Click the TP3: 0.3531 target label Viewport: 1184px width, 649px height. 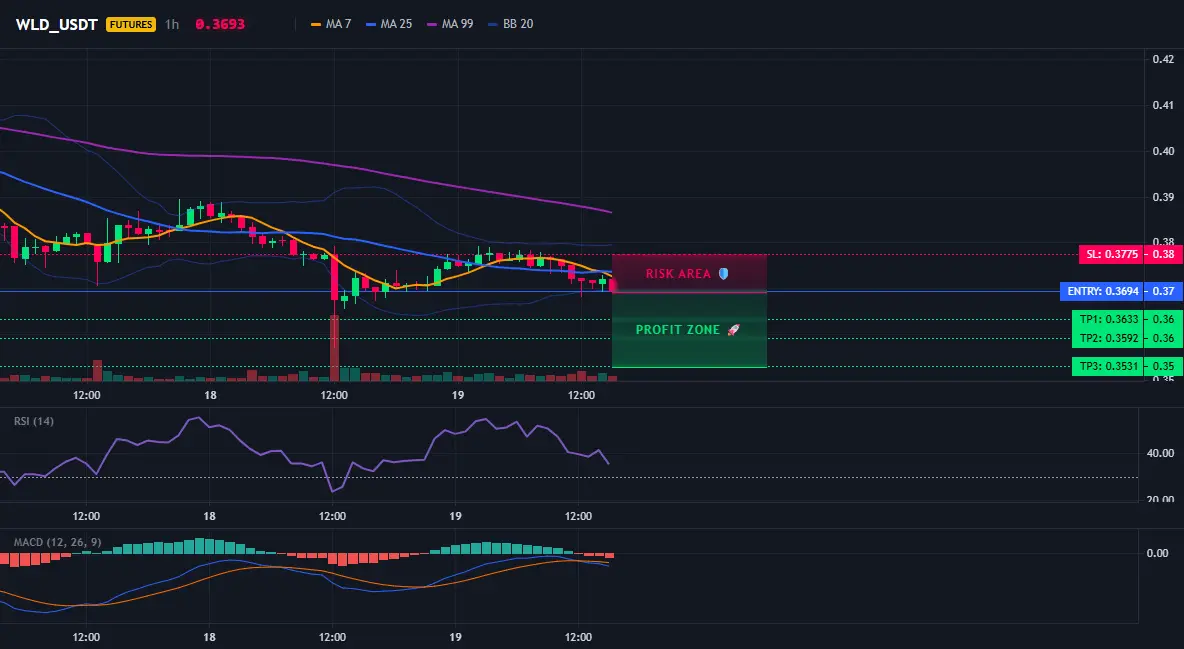tap(1108, 366)
